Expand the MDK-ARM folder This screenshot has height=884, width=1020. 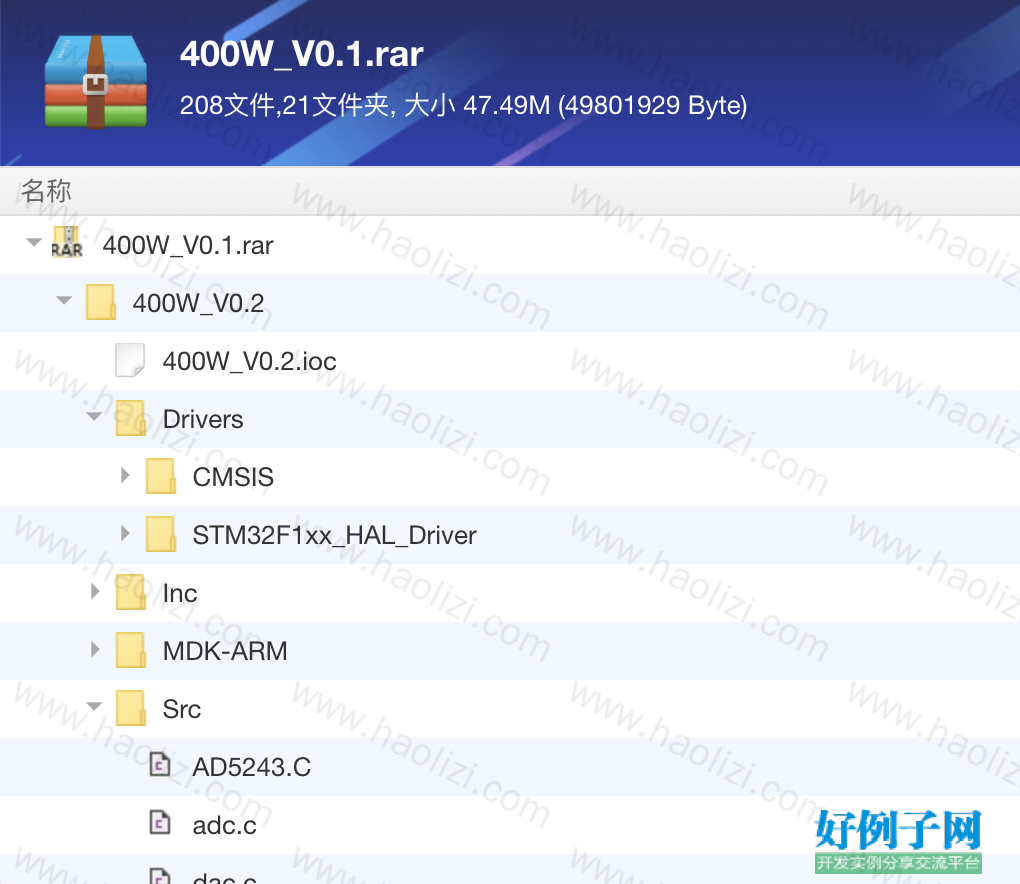click(x=95, y=649)
